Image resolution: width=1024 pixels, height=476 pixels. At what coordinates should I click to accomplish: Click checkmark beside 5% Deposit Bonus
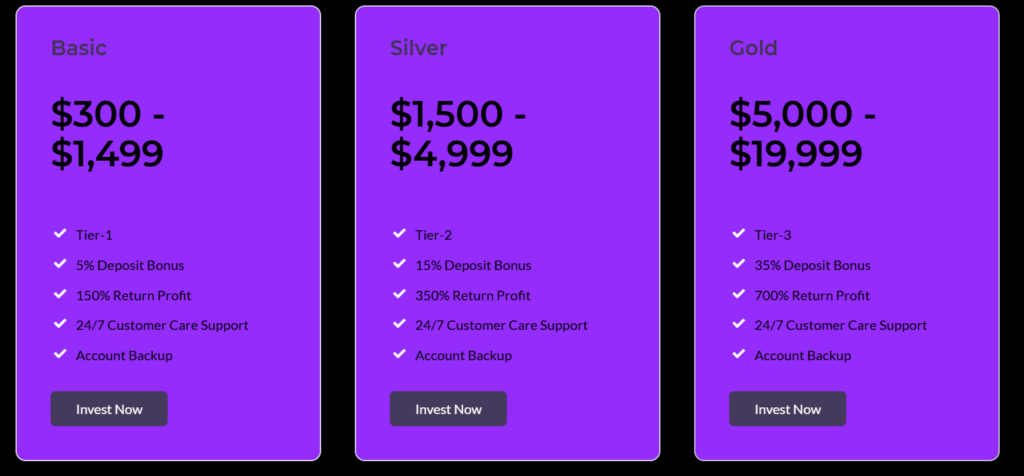pos(60,265)
